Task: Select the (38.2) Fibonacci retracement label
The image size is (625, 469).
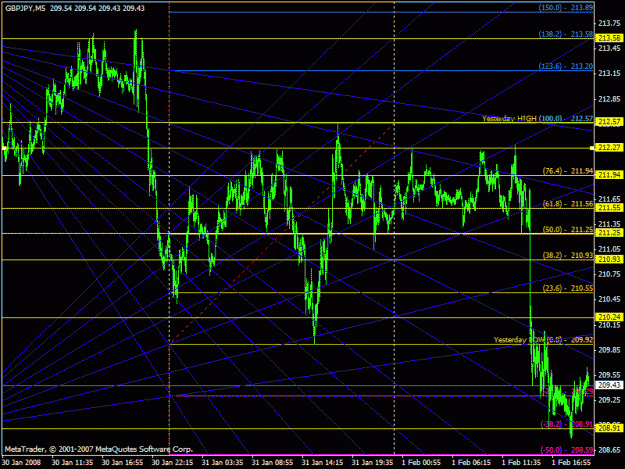Action: click(552, 255)
